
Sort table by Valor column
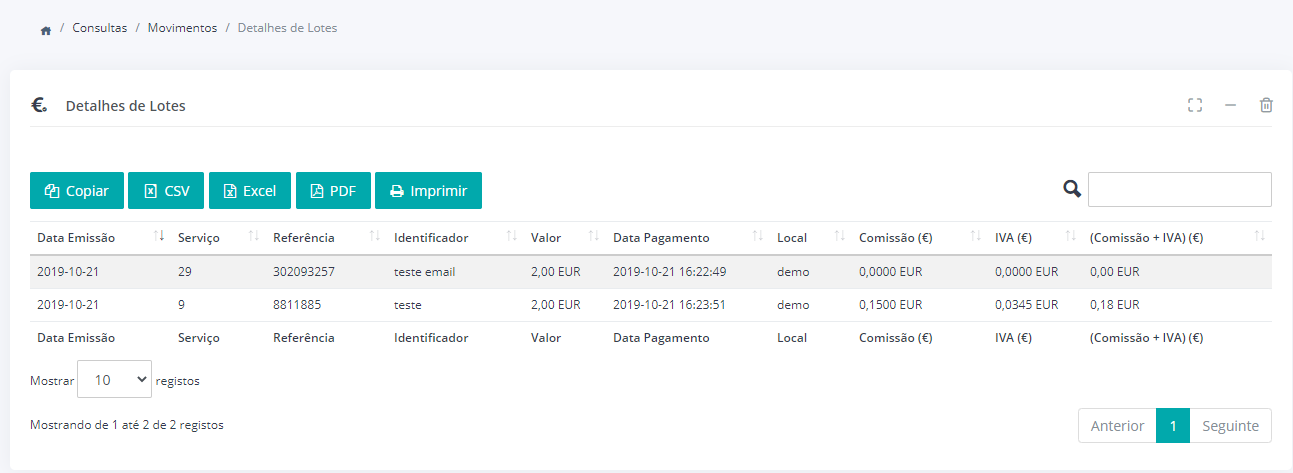coord(593,237)
